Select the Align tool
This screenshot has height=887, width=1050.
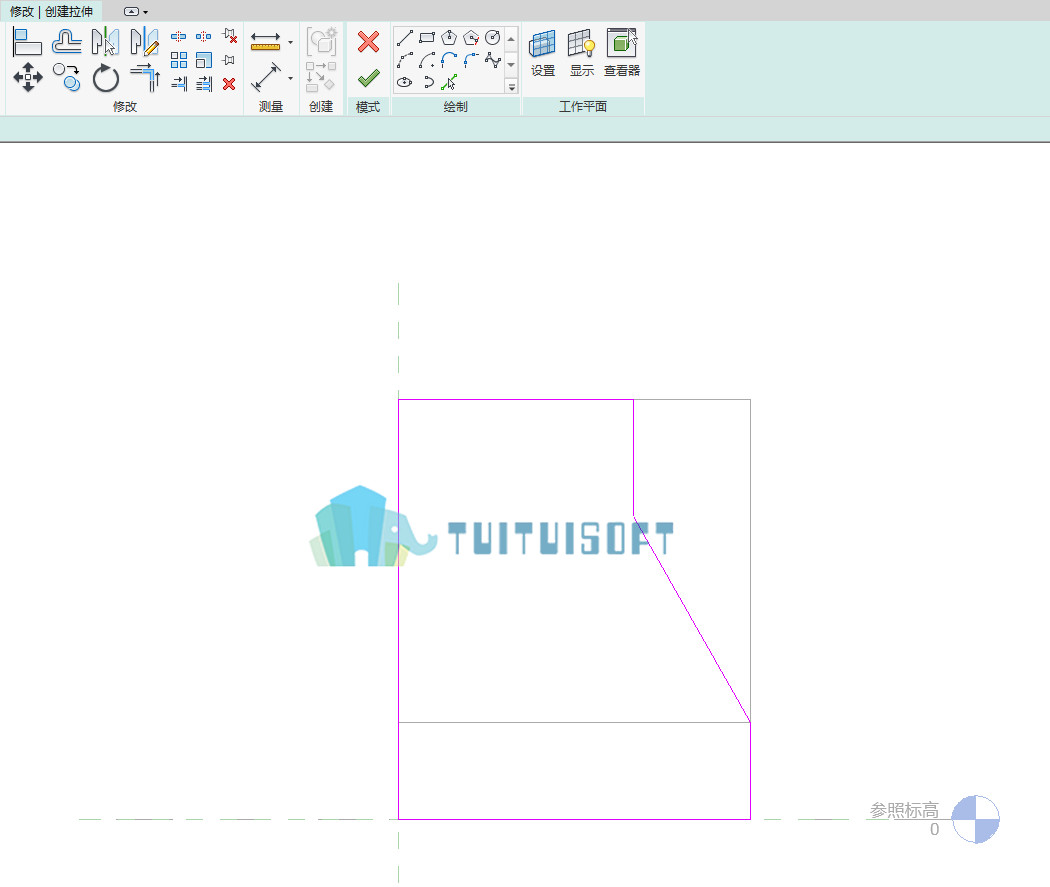[27, 42]
